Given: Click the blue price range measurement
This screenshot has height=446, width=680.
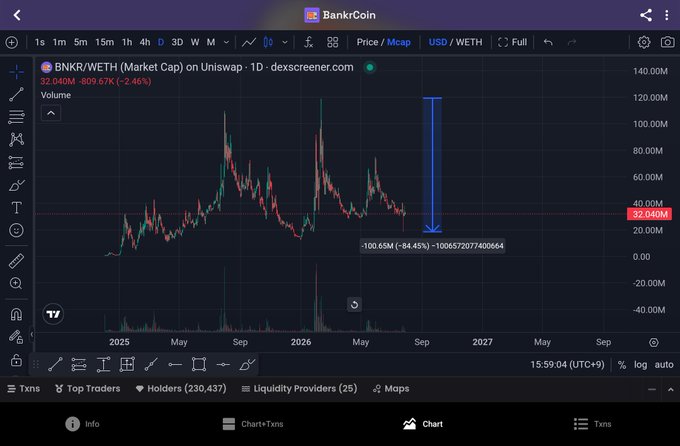Looking at the screenshot, I should pos(432,165).
